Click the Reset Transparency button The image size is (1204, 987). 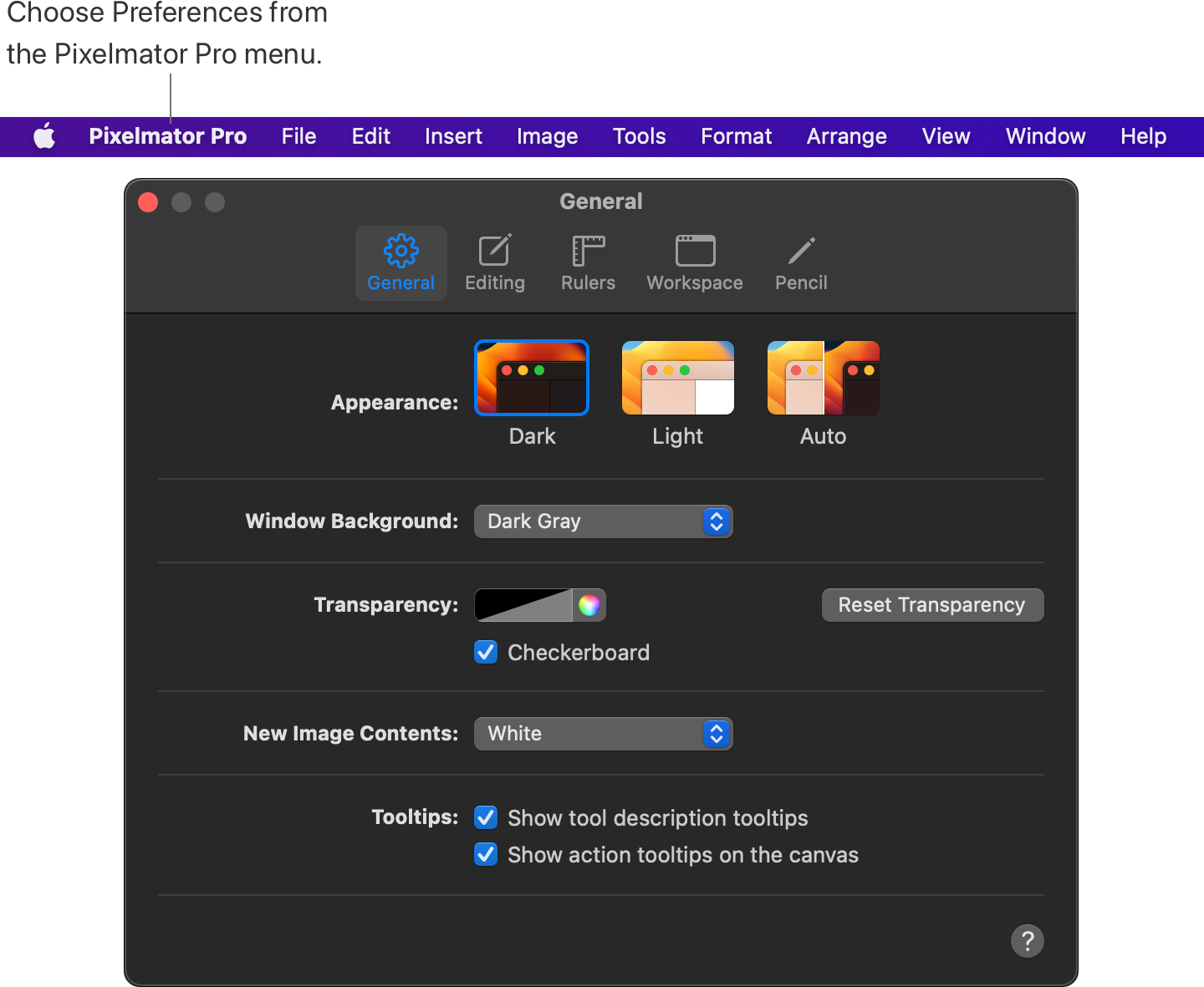tap(932, 605)
